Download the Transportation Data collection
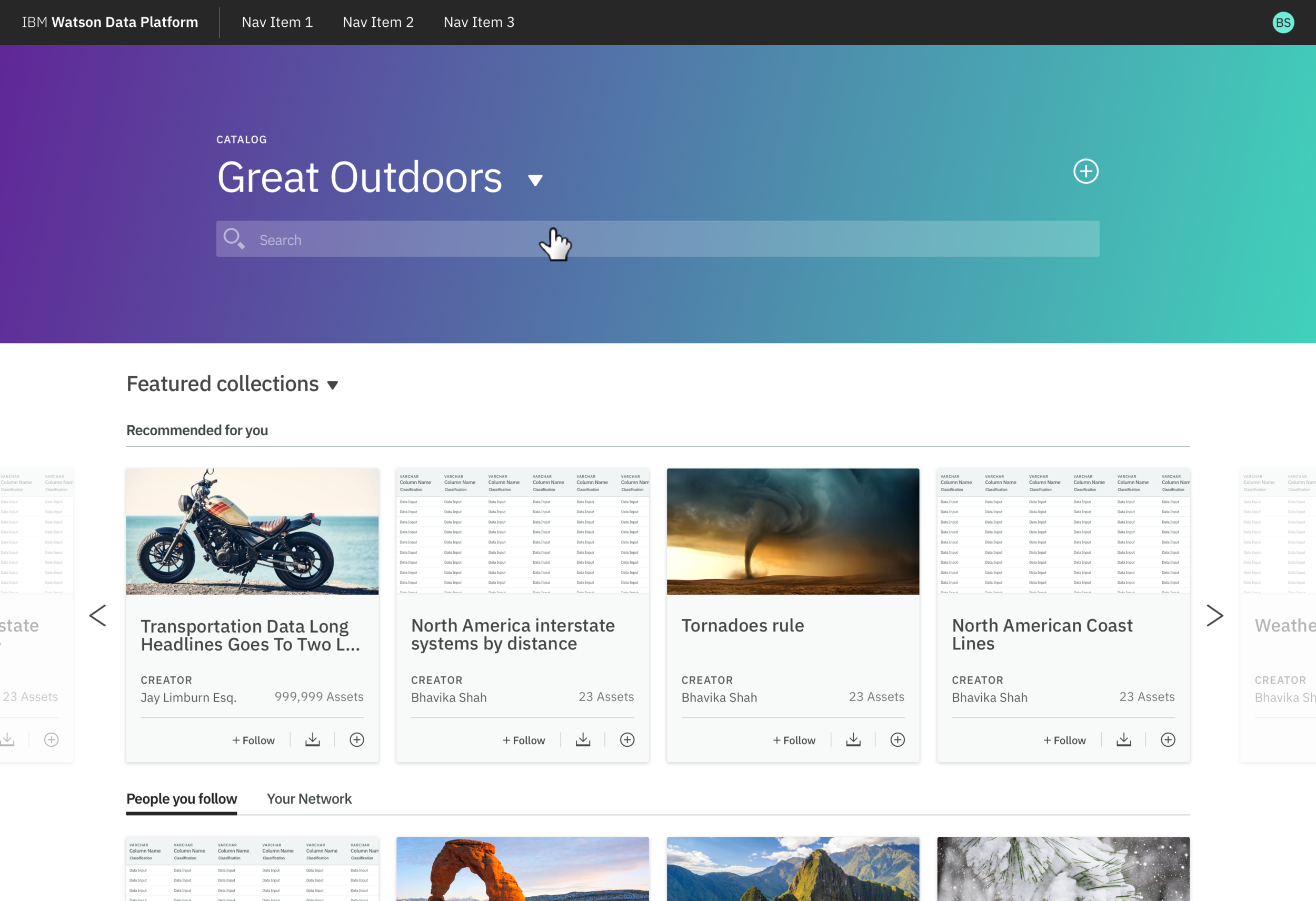This screenshot has height=901, width=1316. coord(313,739)
